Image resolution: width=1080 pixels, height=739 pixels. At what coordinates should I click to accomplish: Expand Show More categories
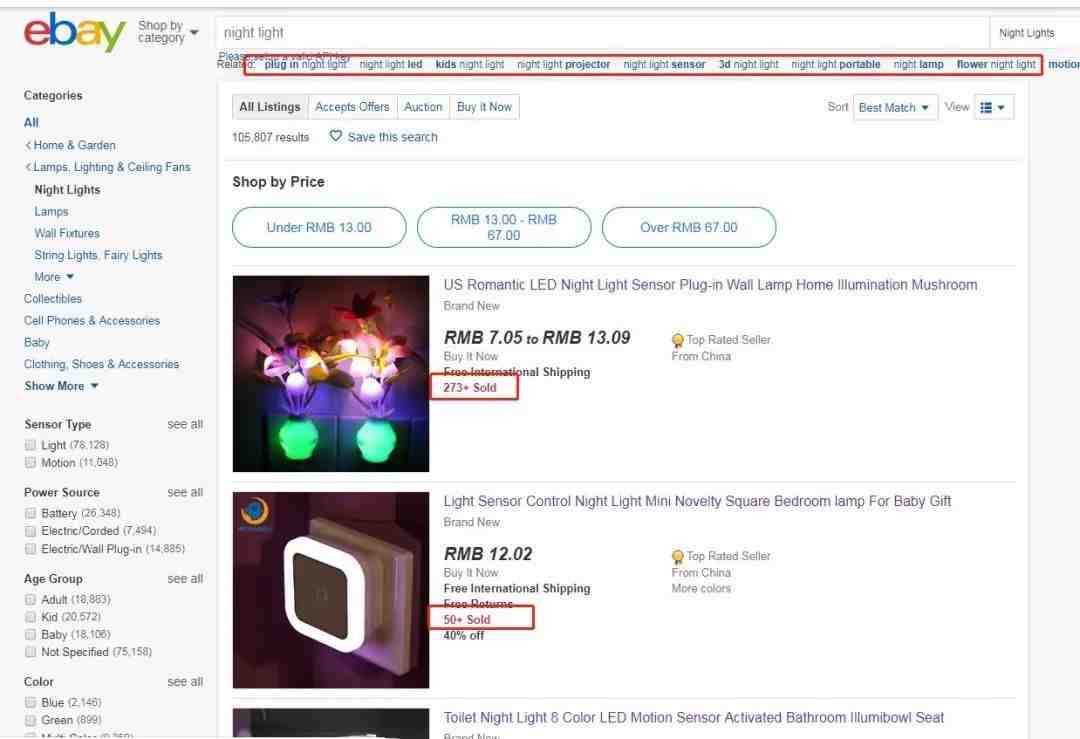[61, 386]
